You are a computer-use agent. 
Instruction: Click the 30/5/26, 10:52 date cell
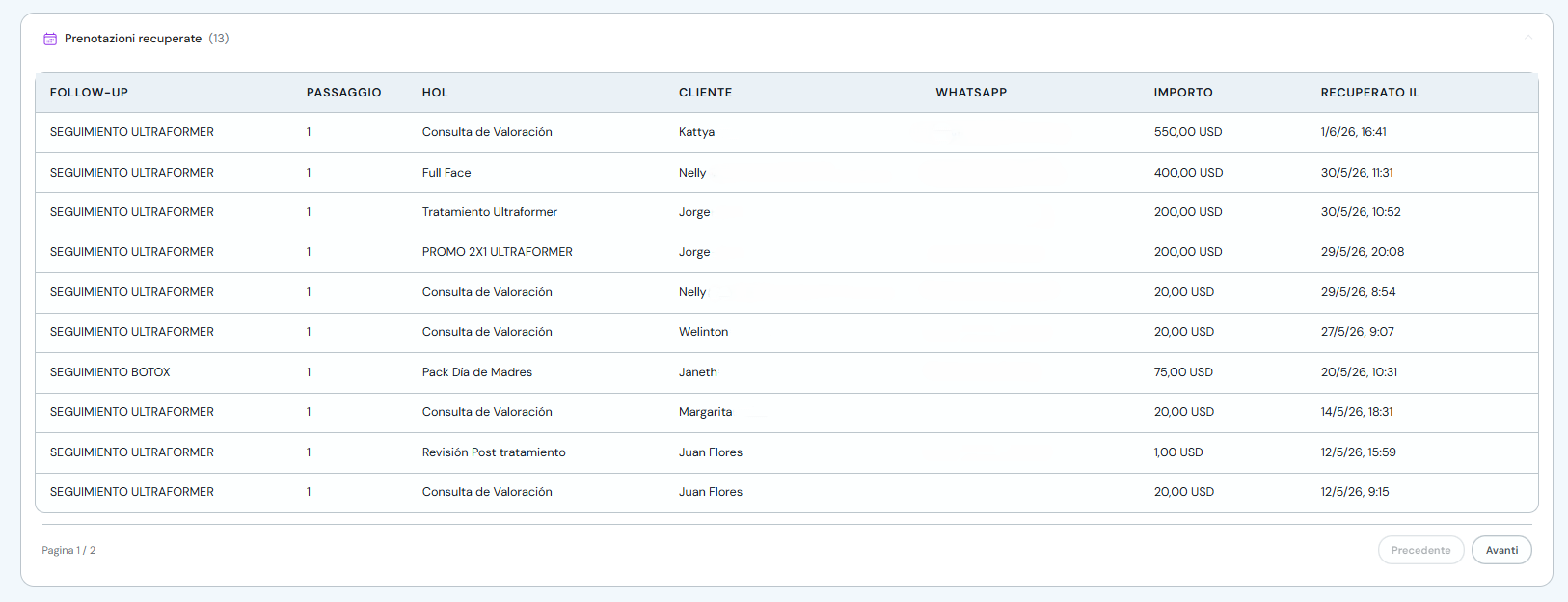[x=1361, y=212]
